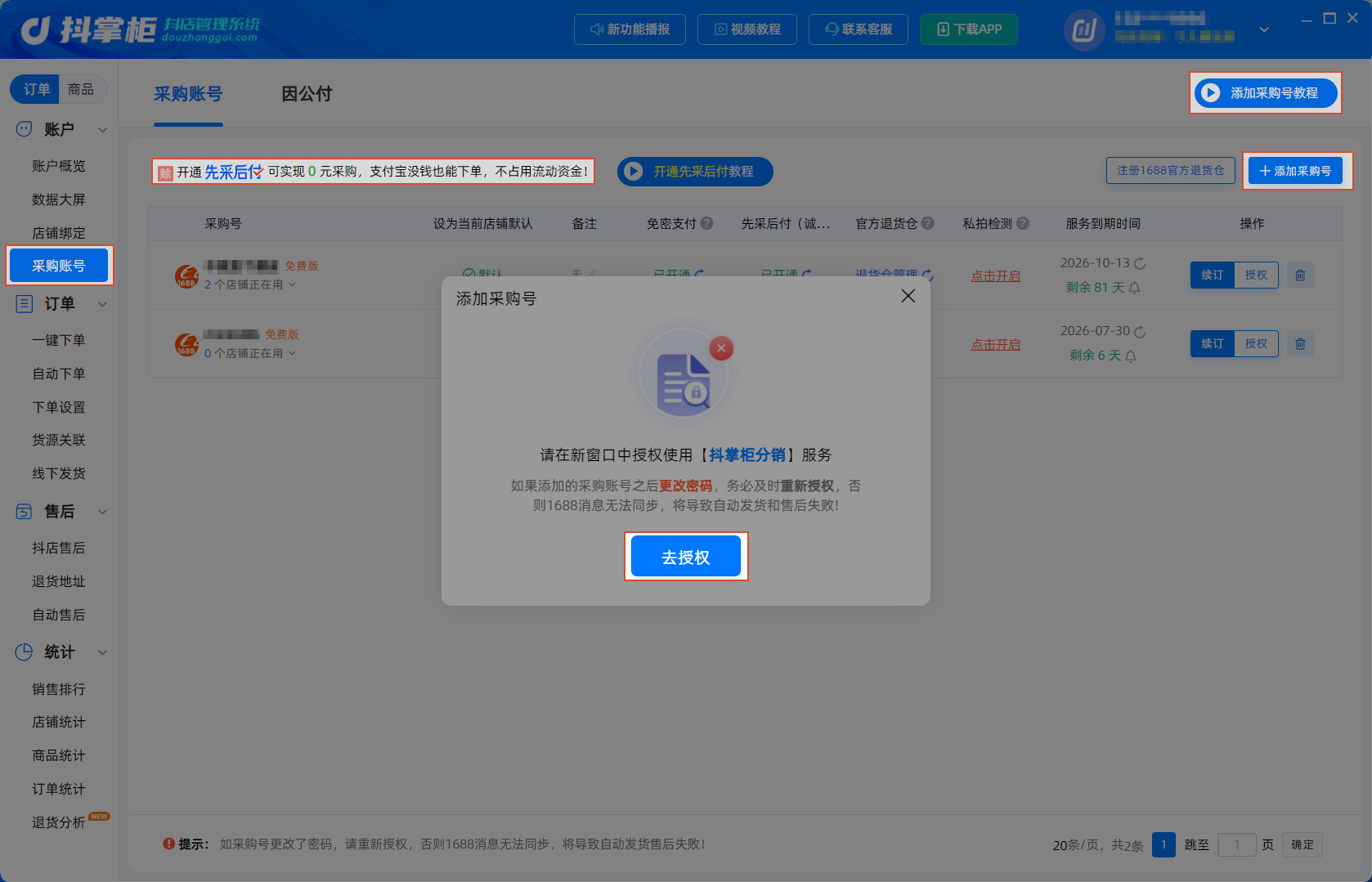The width and height of the screenshot is (1372, 882).
Task: Open 商品统计 in the sidebar
Action: pos(59,755)
